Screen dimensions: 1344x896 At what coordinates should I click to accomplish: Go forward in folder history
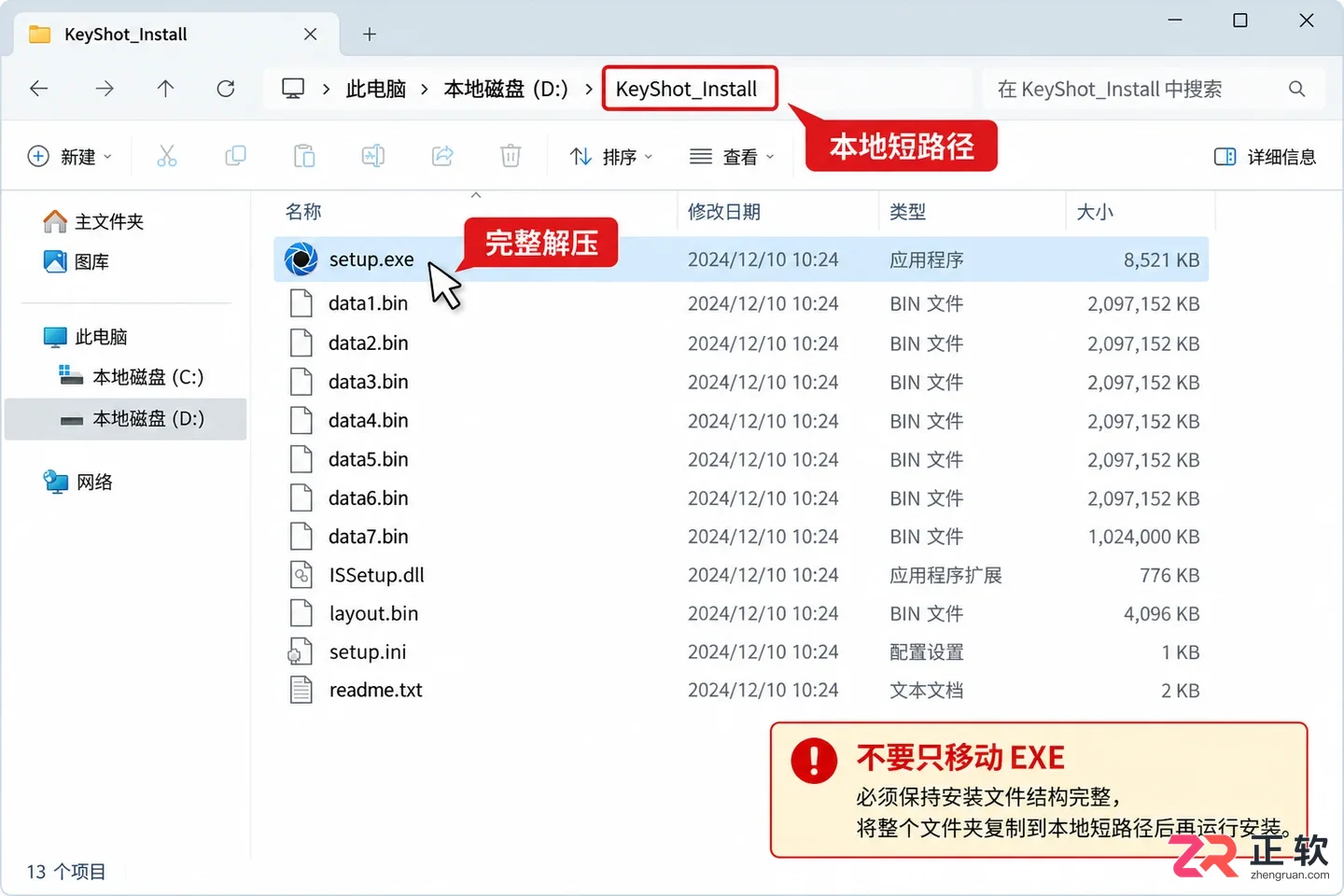click(105, 89)
